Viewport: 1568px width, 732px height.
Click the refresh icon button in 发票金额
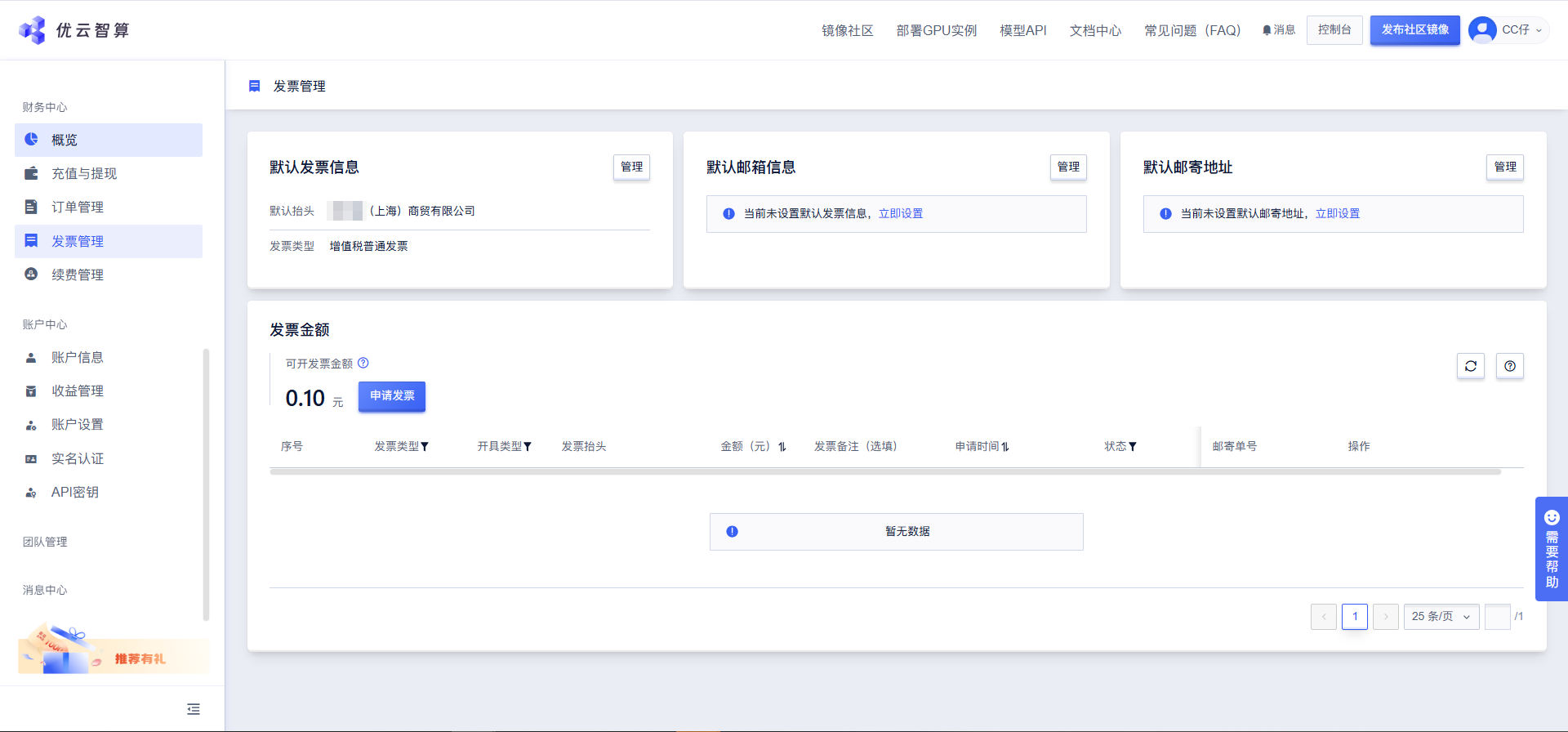click(1471, 366)
